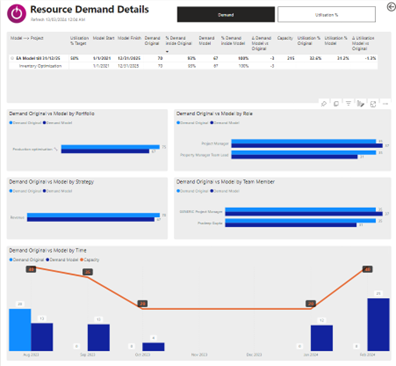This screenshot has width=396, height=366.
Task: Toggle Demand Original legend in Portfolio chart
Action: tap(25, 123)
